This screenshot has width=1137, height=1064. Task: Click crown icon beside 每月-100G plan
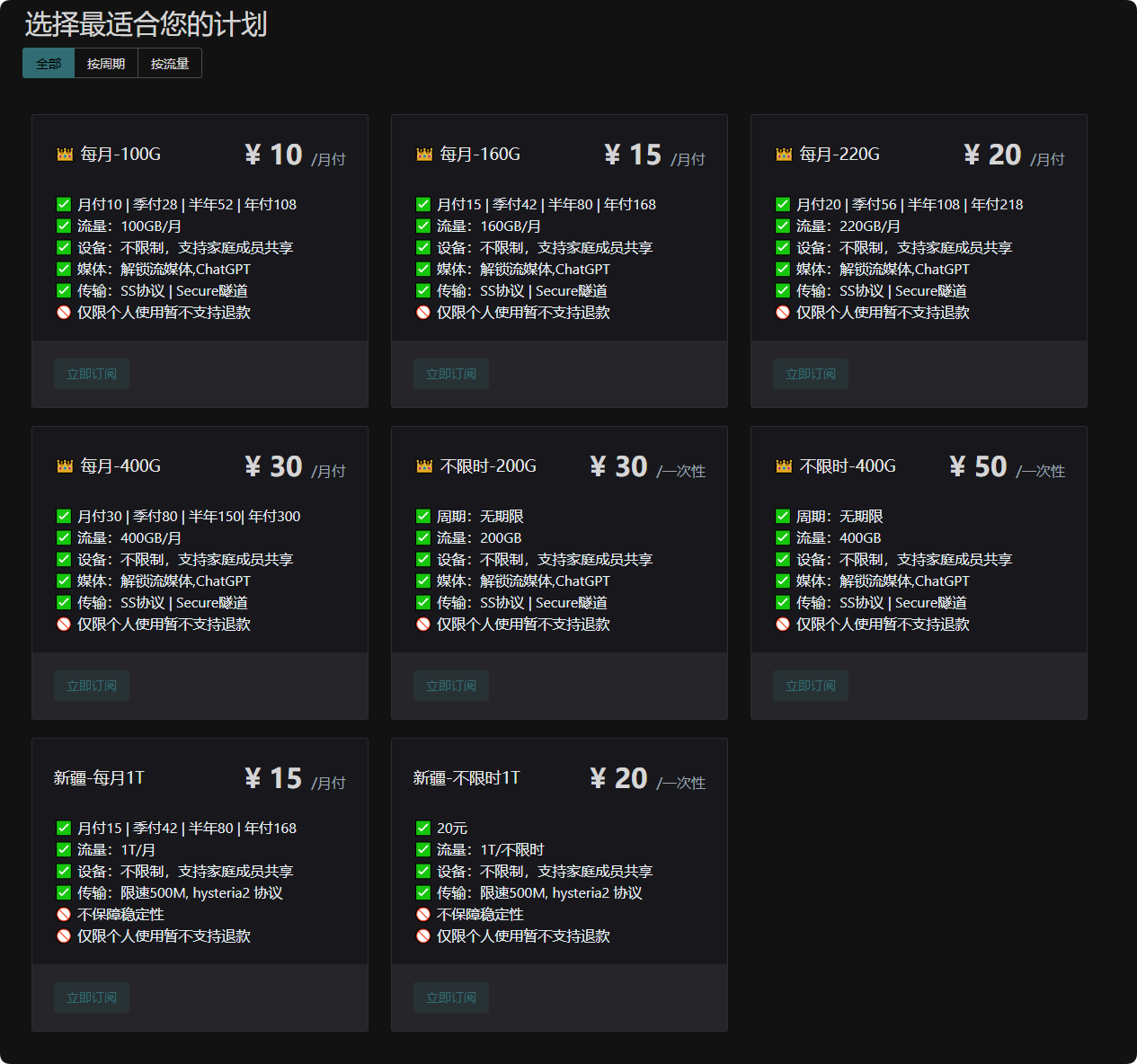65,155
